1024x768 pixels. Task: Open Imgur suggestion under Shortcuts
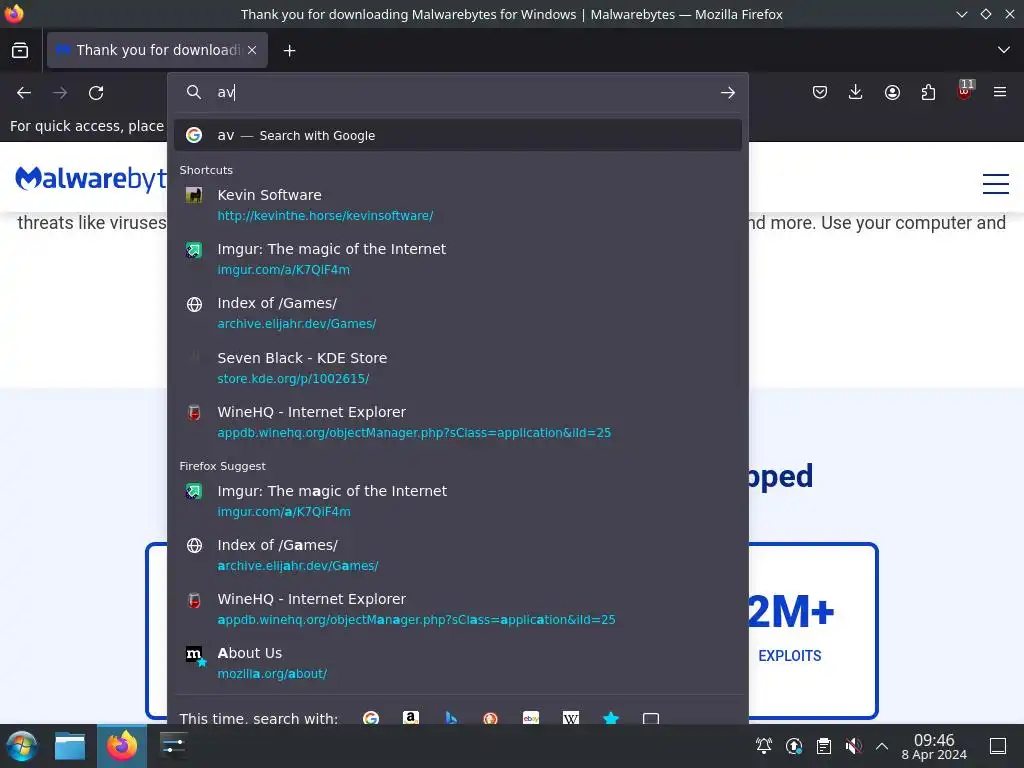coord(458,259)
